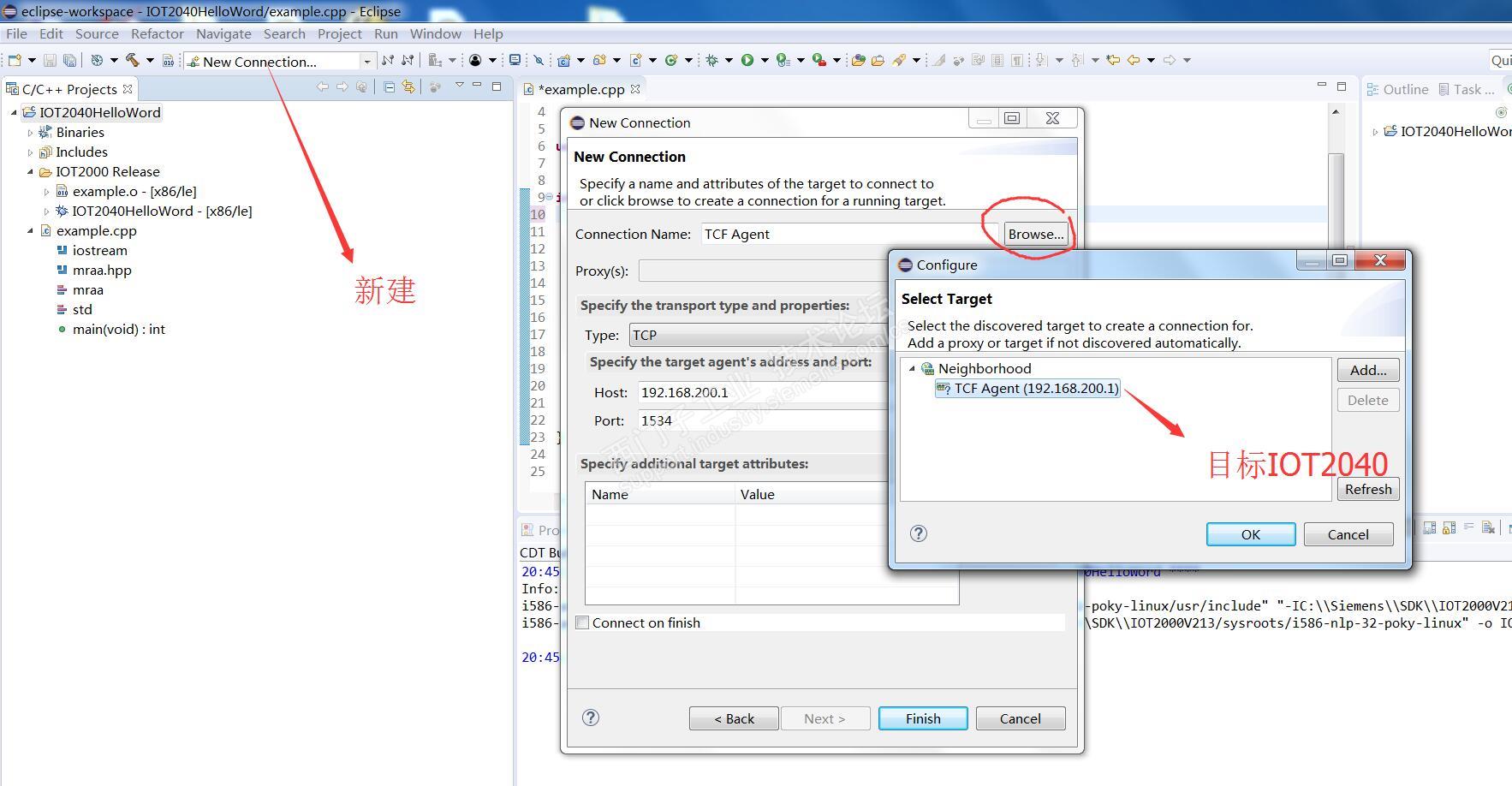Click the < Back button in New Connection
Screen dimensions: 1512x786
pos(734,718)
